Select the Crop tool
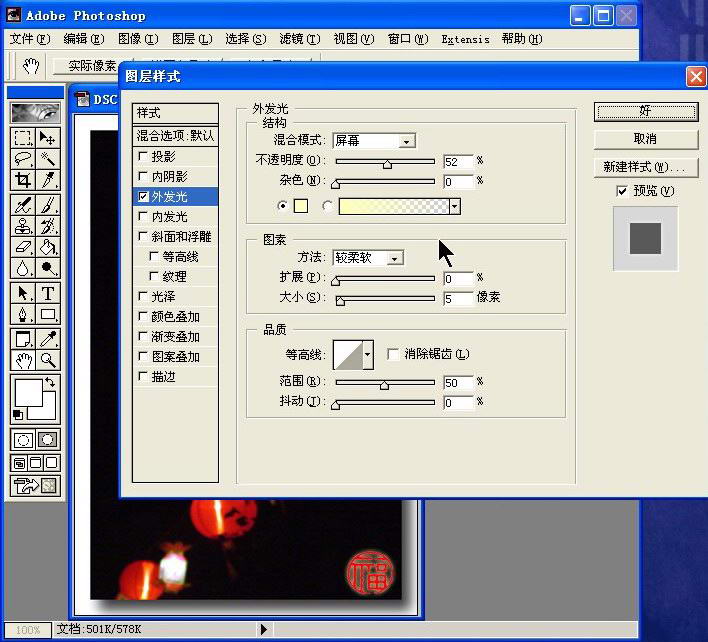 pos(23,181)
